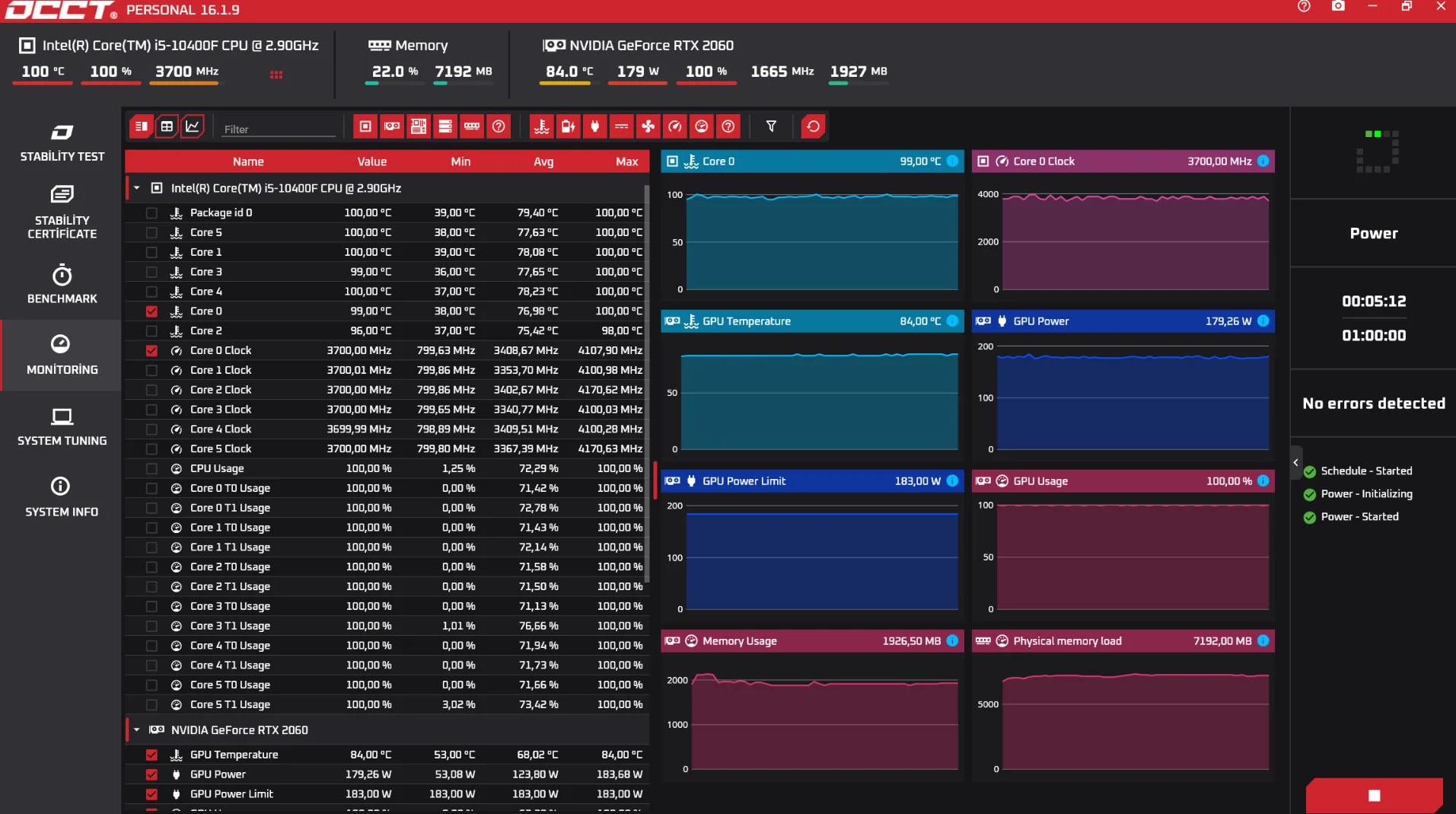The height and width of the screenshot is (814, 1456).
Task: Open info for the GPU Power graph
Action: 1263,321
